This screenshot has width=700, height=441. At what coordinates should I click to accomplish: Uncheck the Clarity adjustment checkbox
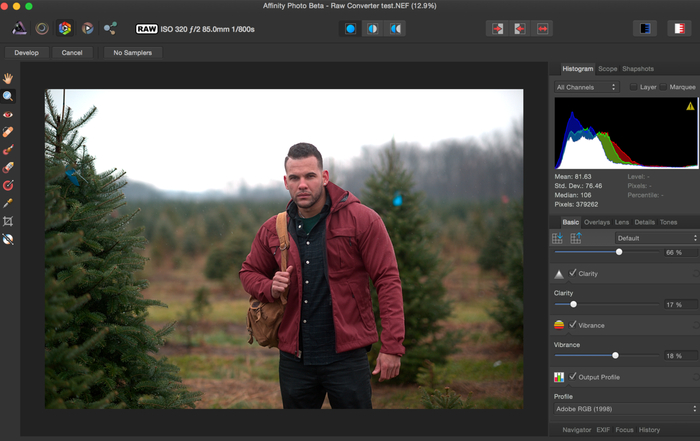pyautogui.click(x=572, y=273)
